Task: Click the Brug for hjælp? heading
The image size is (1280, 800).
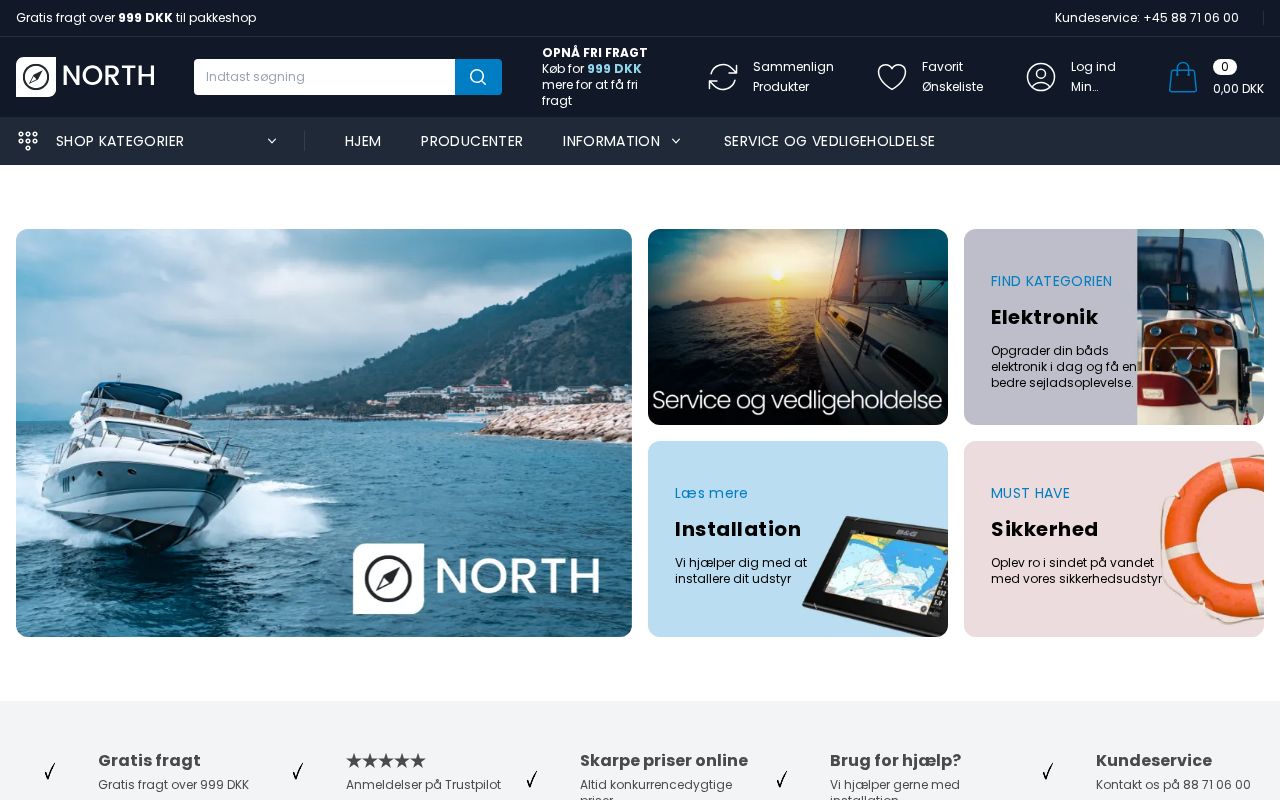Action: pyautogui.click(x=896, y=761)
